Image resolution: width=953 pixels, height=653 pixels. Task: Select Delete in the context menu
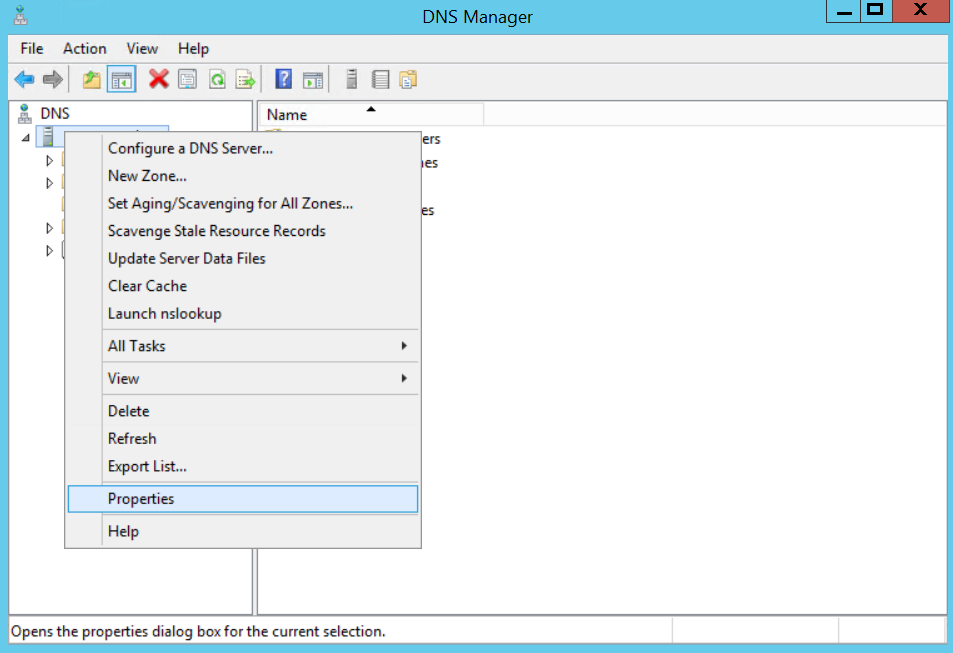(x=243, y=411)
